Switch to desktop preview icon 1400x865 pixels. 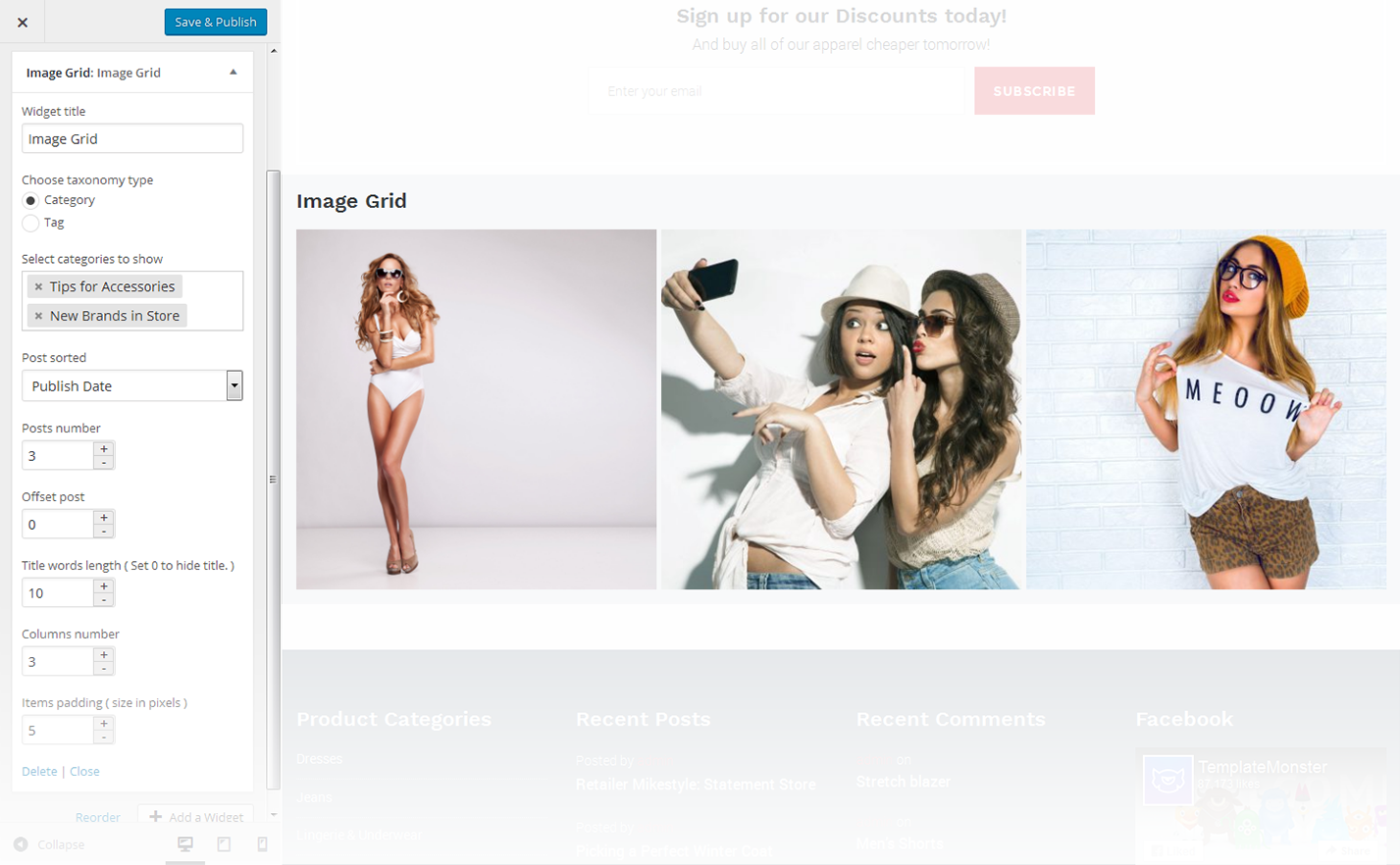pyautogui.click(x=185, y=844)
